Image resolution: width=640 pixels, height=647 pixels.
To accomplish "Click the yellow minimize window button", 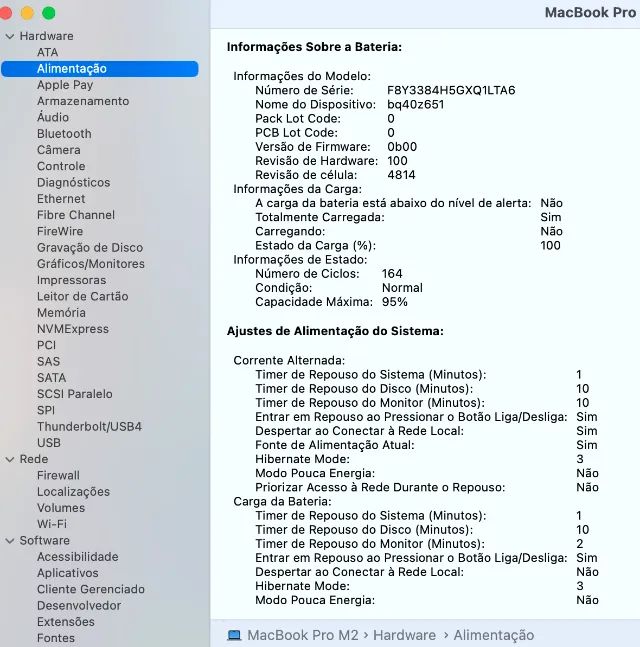I will coord(27,13).
